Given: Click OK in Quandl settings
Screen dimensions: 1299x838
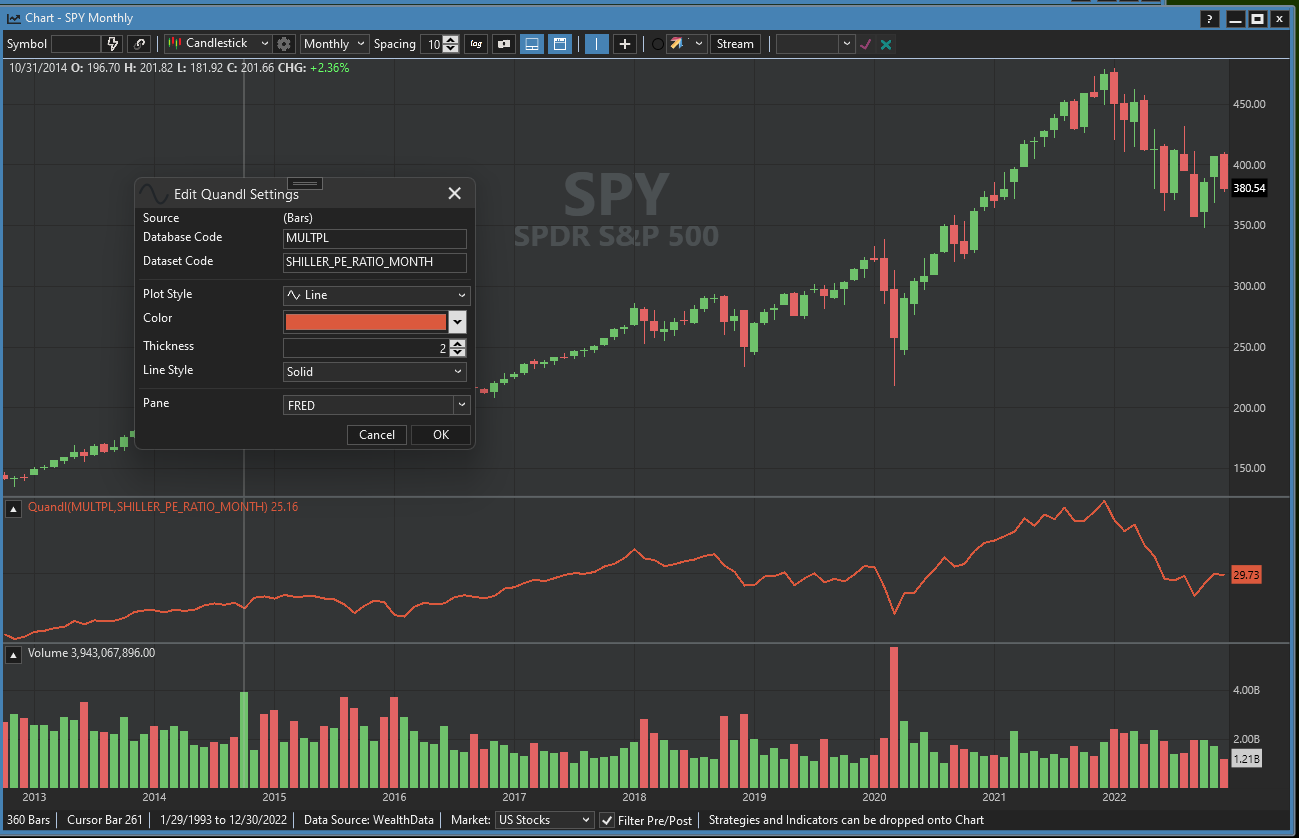Looking at the screenshot, I should click(441, 434).
